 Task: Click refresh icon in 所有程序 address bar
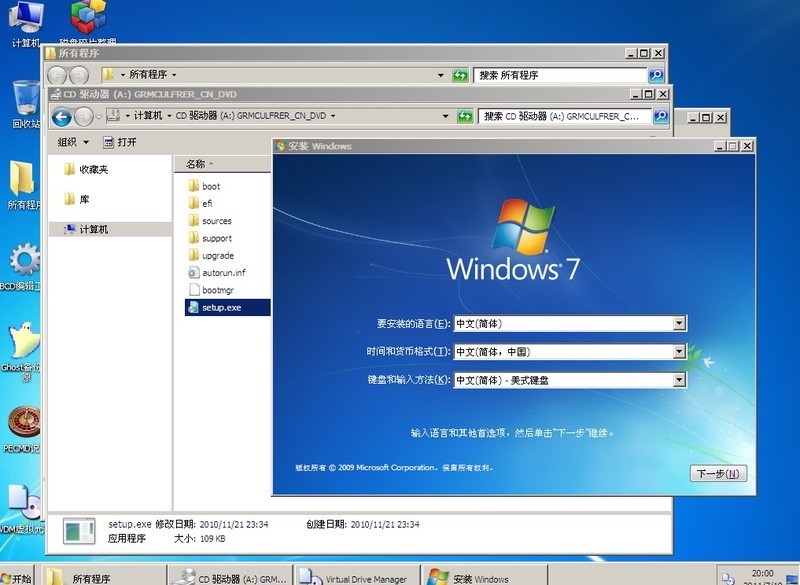(460, 75)
